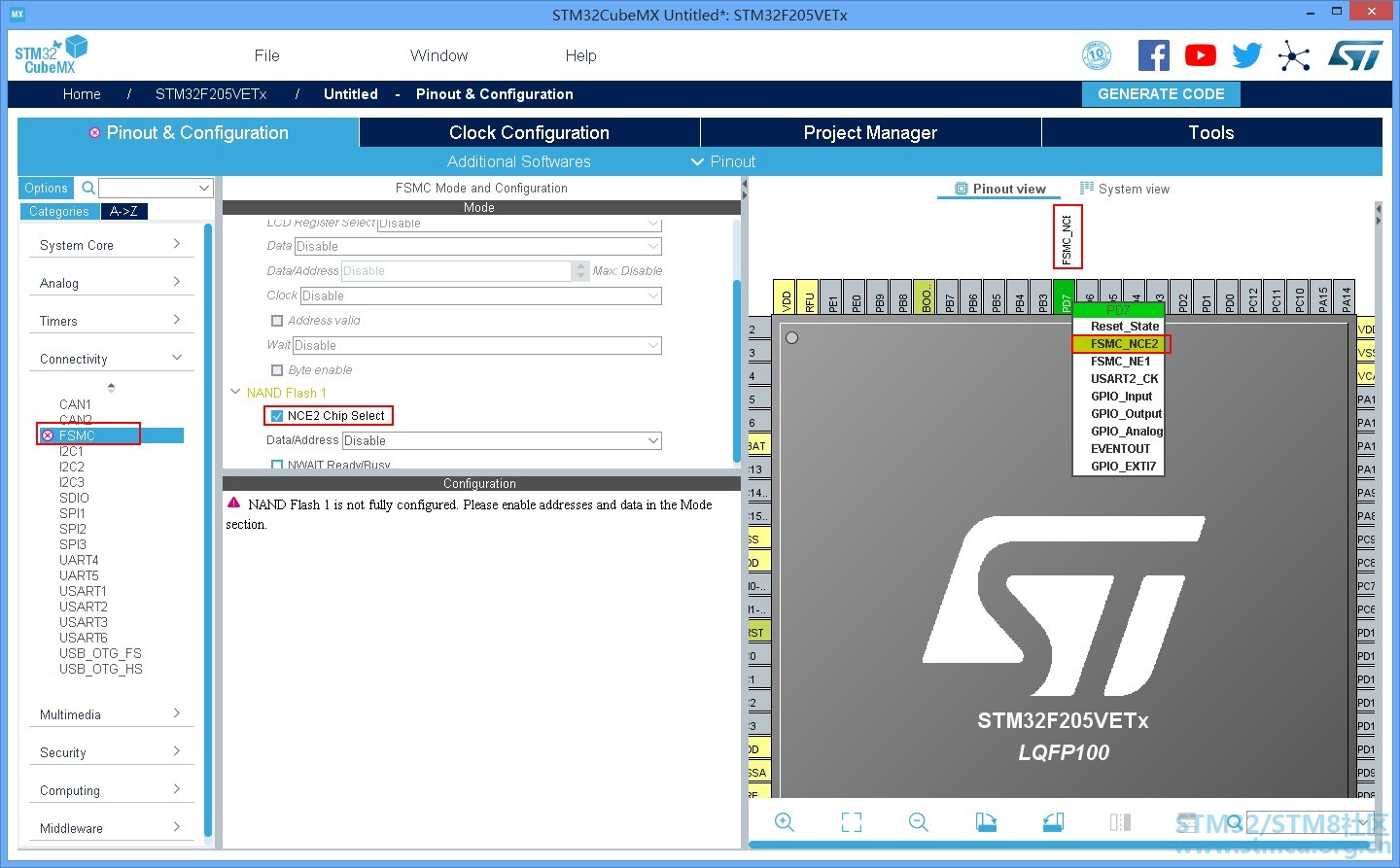The height and width of the screenshot is (868, 1400).
Task: Select the PB7 pin on chip
Action: click(x=949, y=296)
